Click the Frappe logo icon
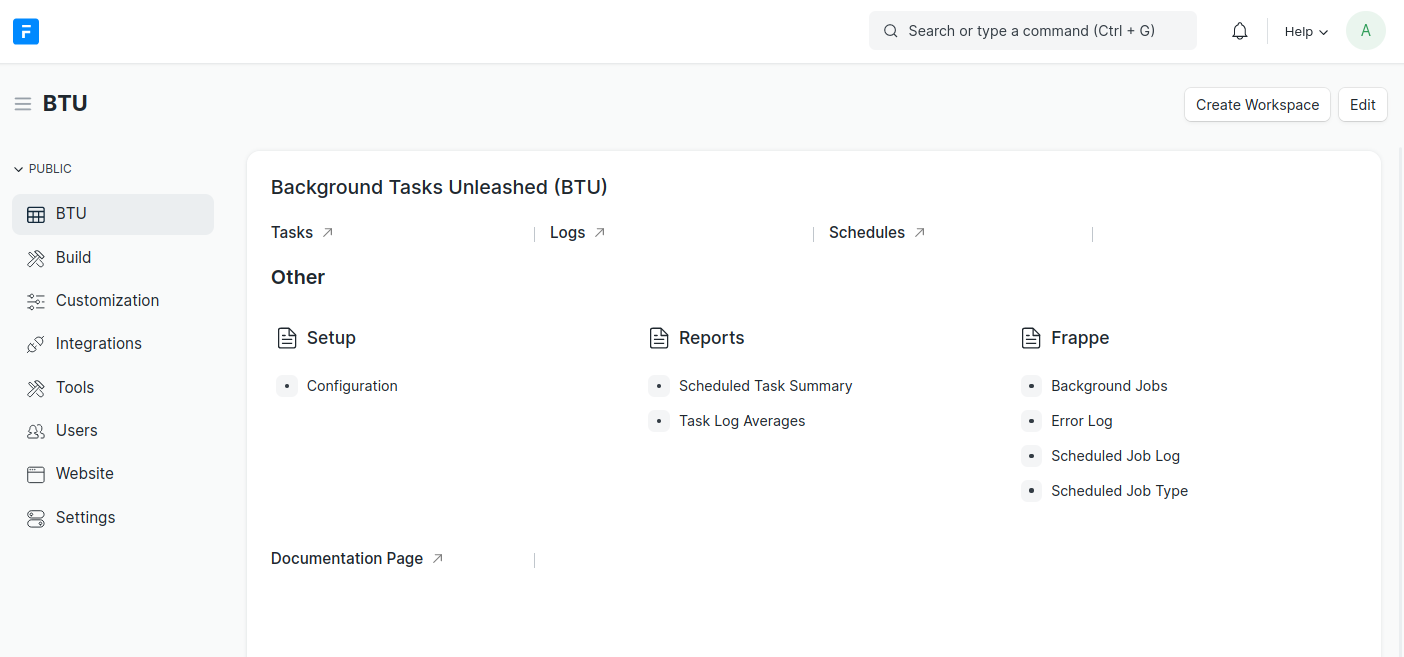This screenshot has height=657, width=1404. tap(26, 31)
